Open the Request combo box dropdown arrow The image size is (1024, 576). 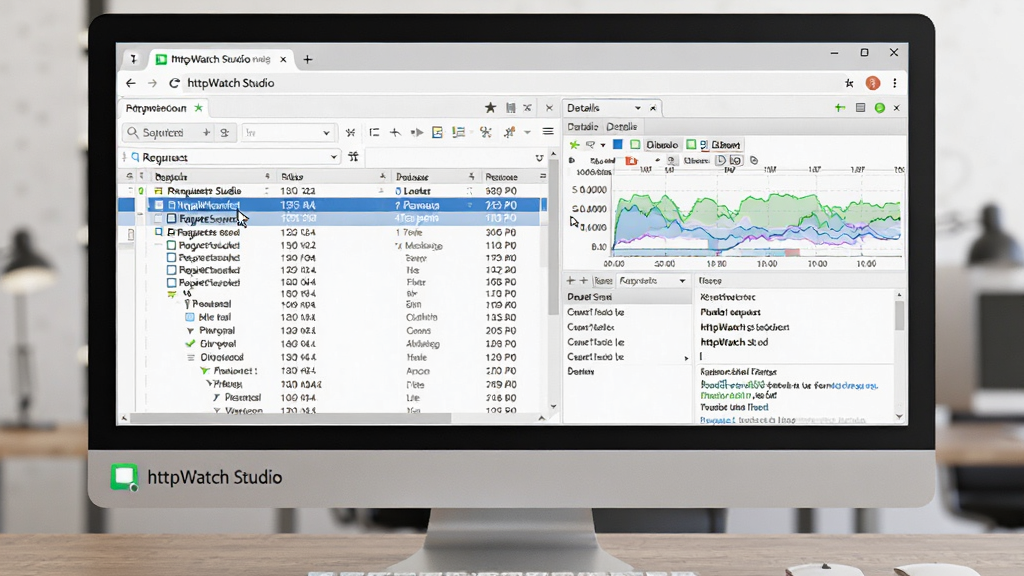pyautogui.click(x=334, y=157)
